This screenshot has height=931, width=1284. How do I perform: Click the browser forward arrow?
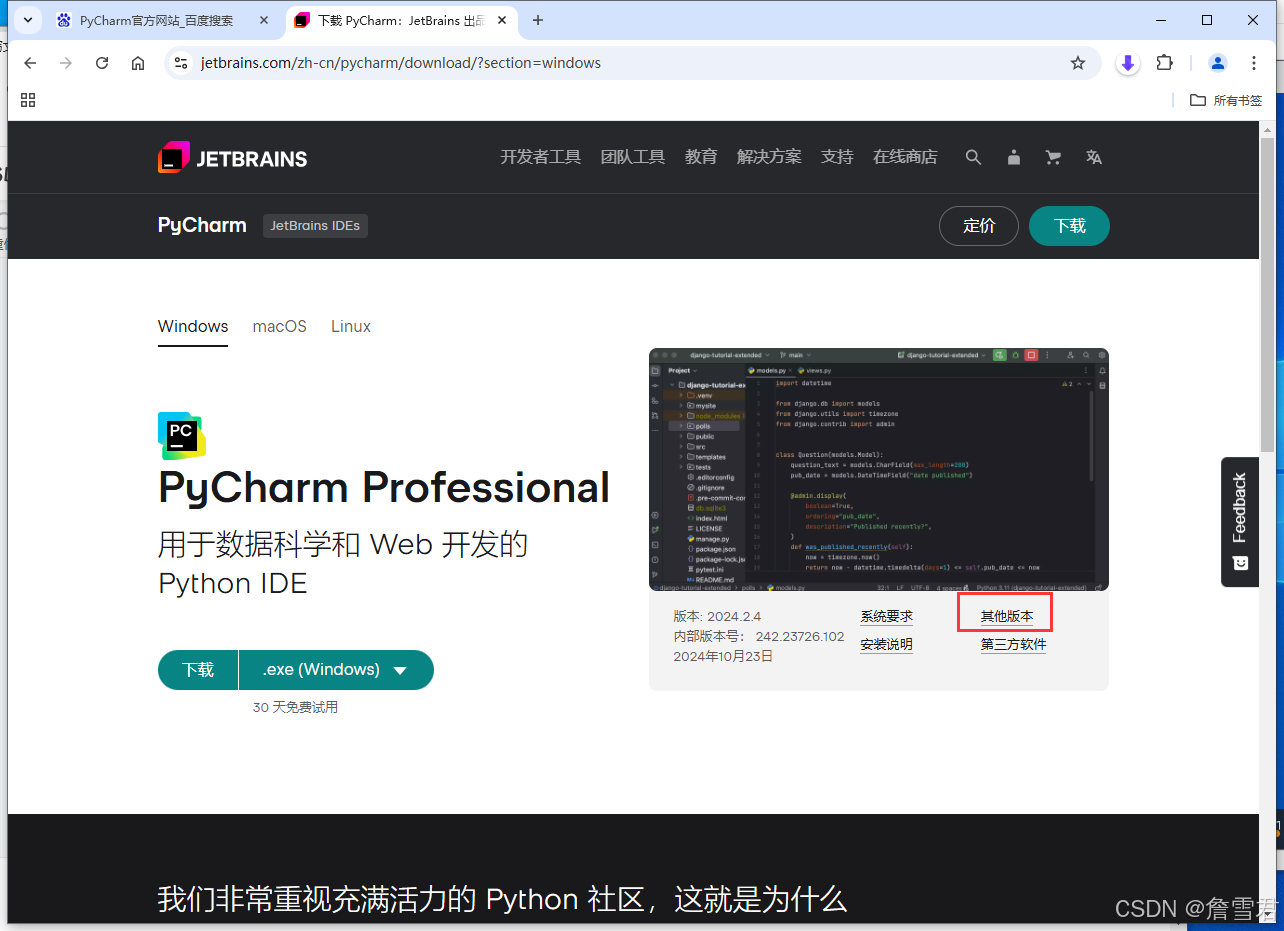[x=66, y=63]
